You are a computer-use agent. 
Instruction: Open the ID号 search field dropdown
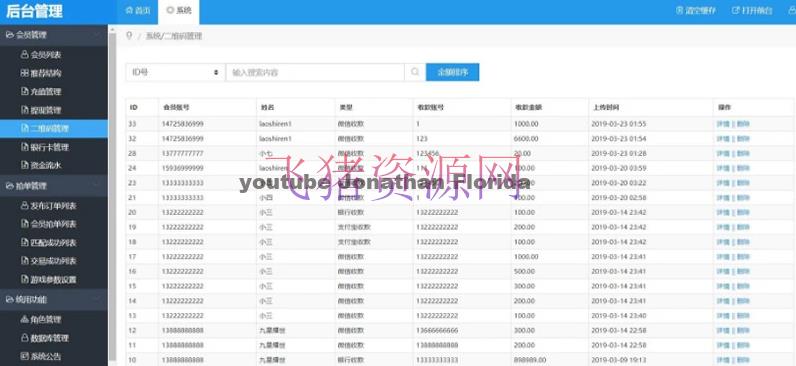[175, 72]
